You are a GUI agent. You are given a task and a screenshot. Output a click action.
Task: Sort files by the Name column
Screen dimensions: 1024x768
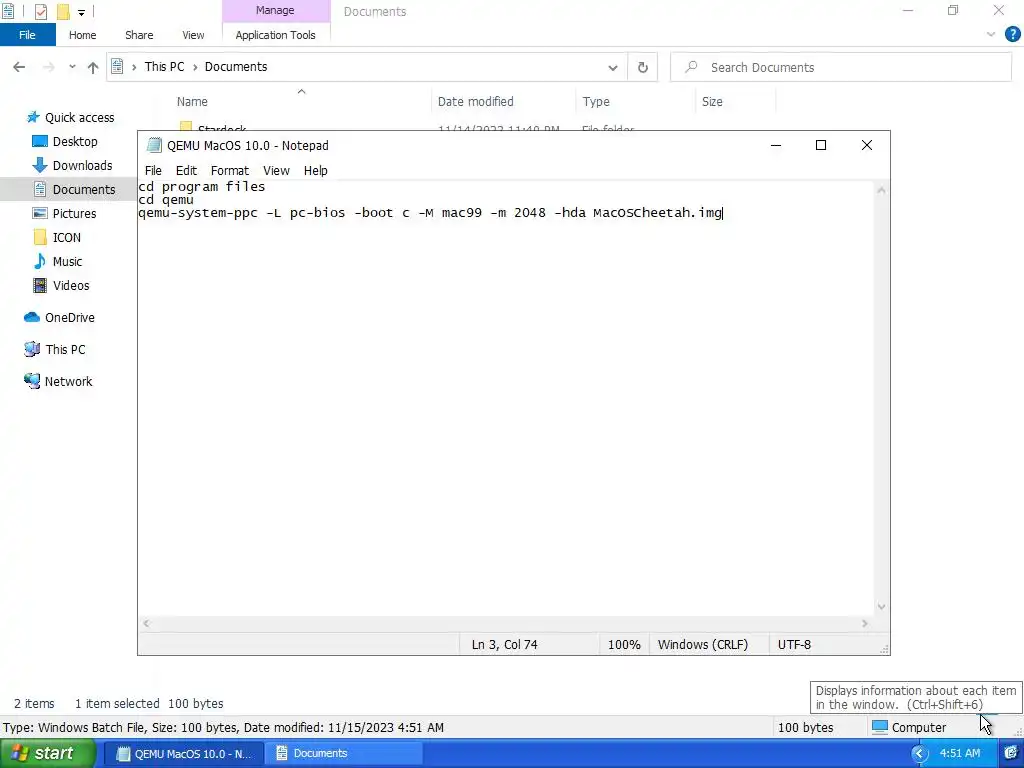[x=192, y=101]
